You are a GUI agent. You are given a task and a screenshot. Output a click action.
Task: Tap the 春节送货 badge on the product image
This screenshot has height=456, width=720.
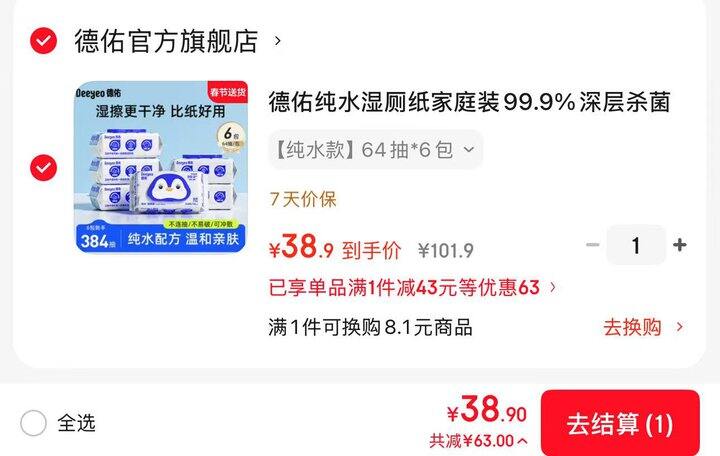click(228, 93)
